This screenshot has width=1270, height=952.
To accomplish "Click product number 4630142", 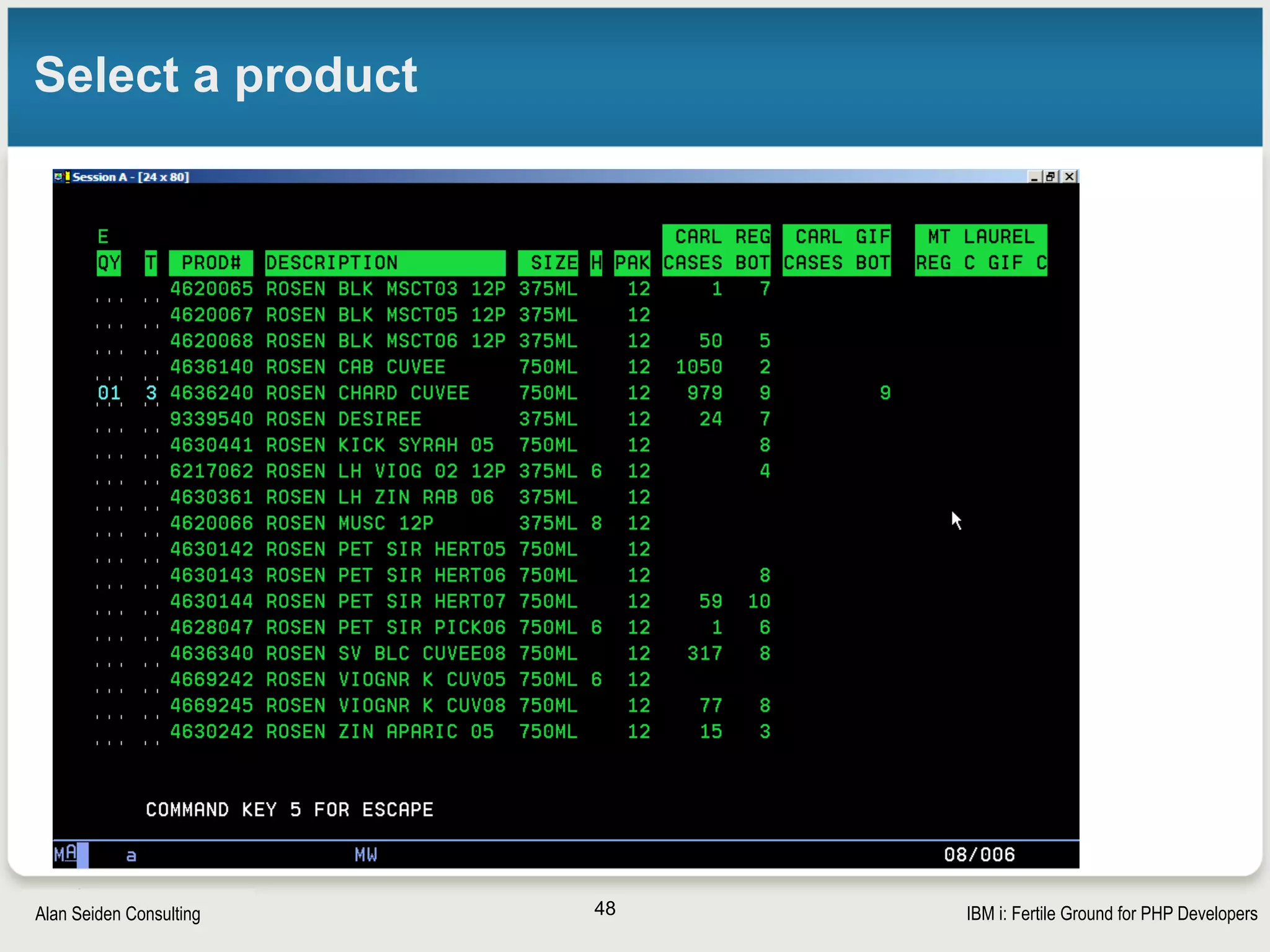I will 211,549.
